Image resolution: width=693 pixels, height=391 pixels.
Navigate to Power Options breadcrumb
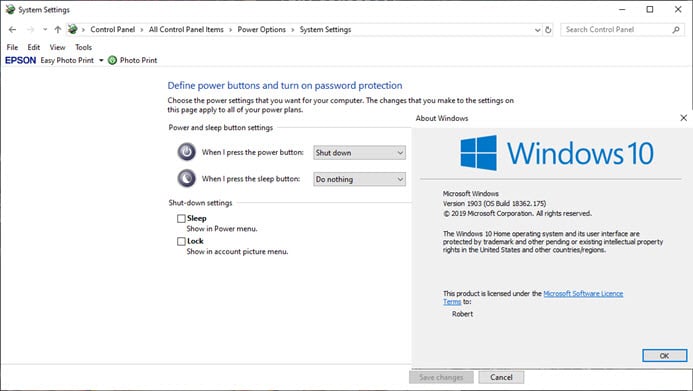(x=262, y=30)
